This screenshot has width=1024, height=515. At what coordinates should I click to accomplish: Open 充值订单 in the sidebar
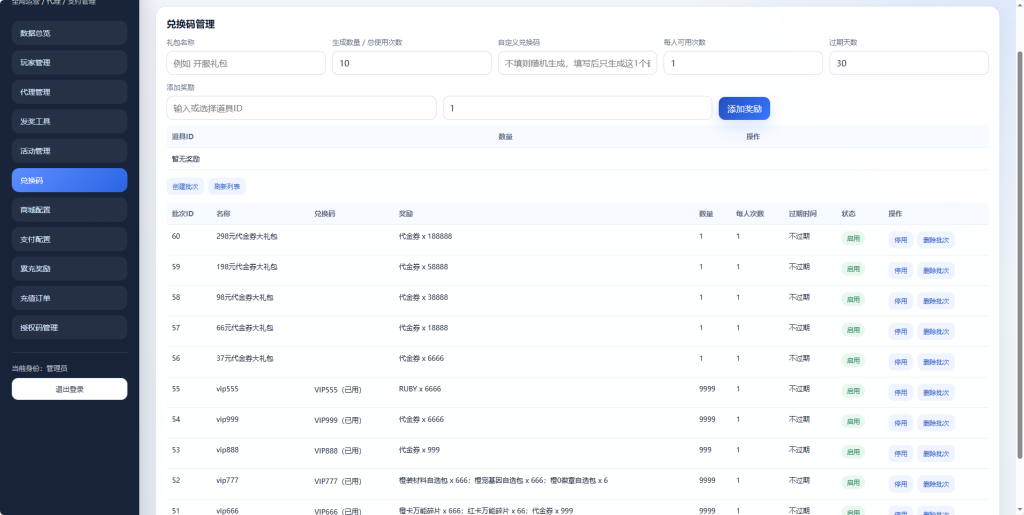pyautogui.click(x=69, y=298)
